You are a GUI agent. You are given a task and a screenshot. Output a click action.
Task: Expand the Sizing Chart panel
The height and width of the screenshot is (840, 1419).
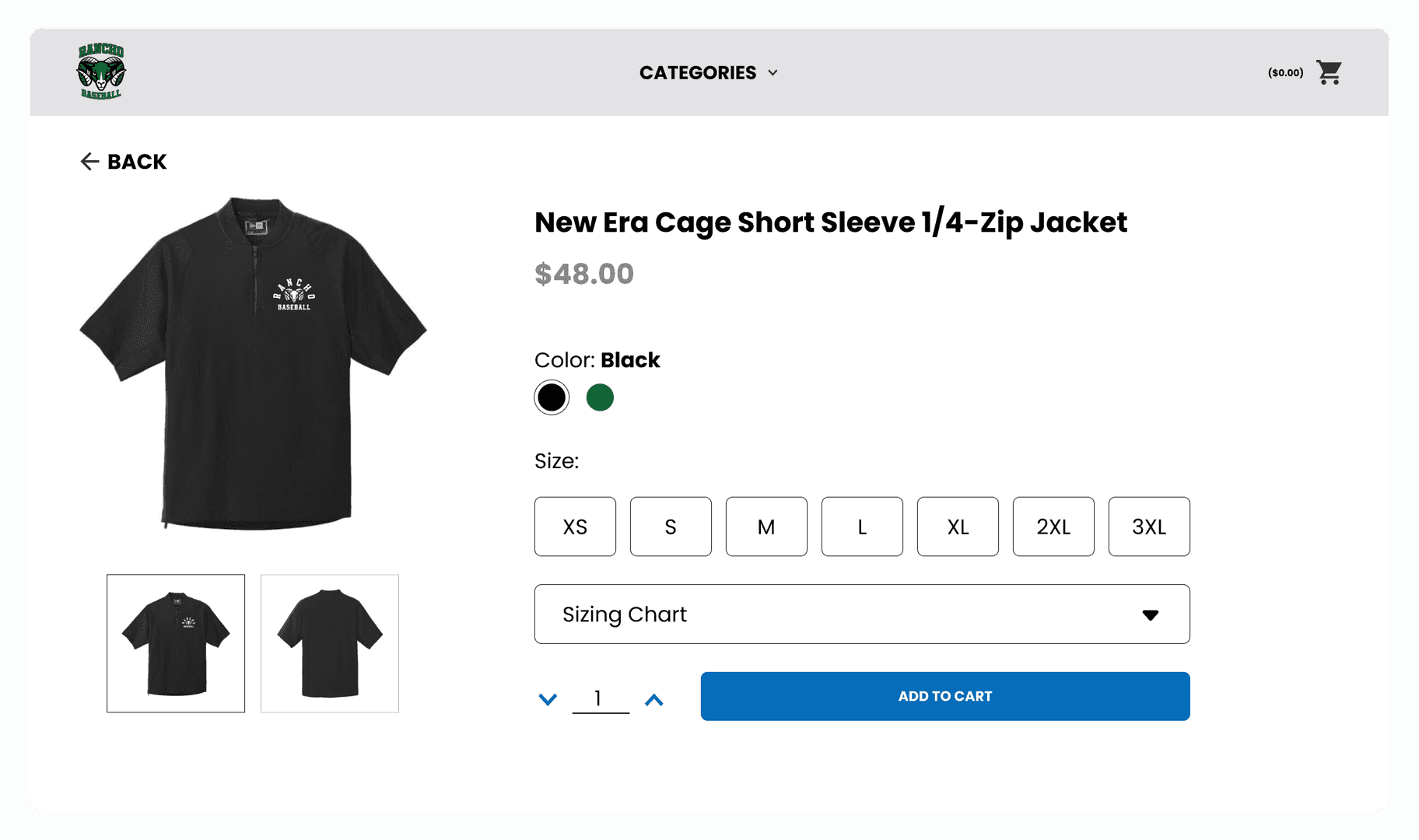[x=861, y=614]
